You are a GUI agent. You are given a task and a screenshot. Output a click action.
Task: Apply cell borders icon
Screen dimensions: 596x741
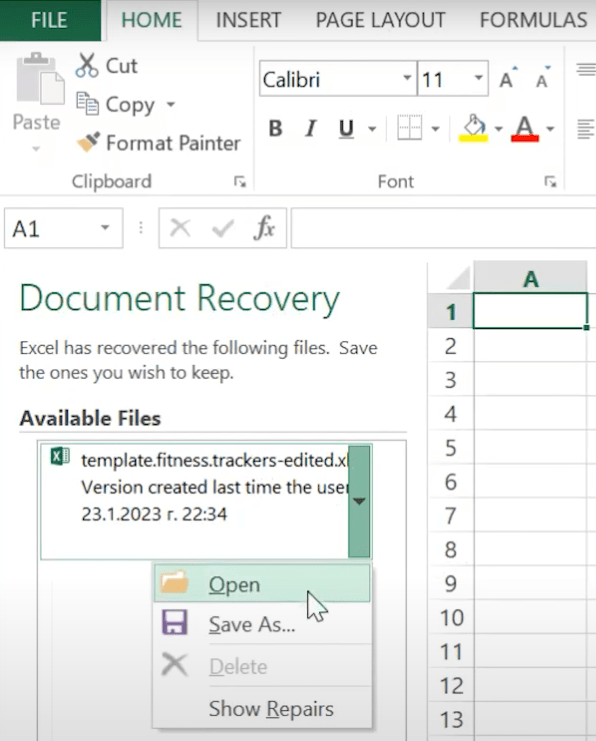point(409,128)
